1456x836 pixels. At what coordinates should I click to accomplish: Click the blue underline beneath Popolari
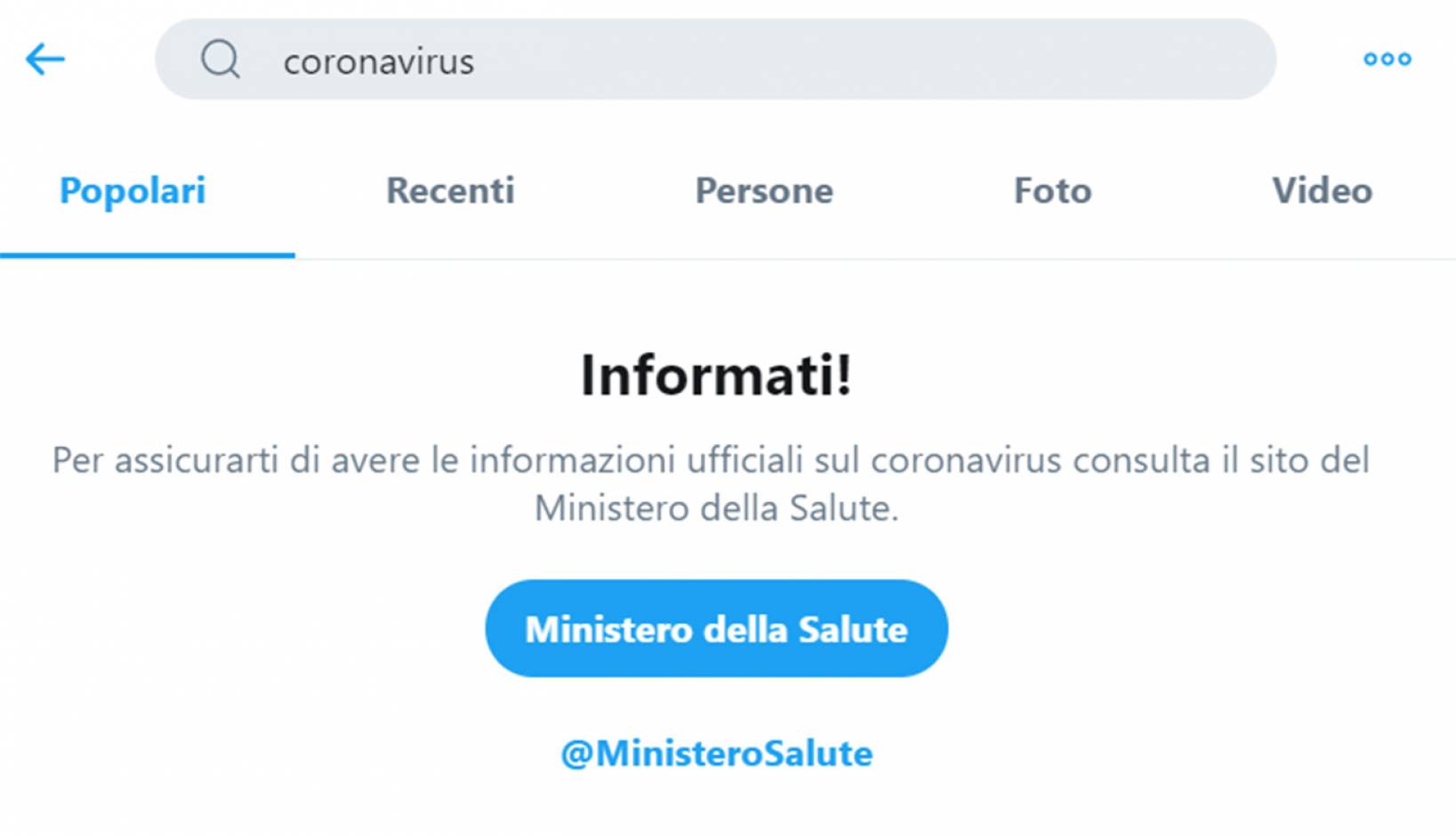[x=148, y=255]
